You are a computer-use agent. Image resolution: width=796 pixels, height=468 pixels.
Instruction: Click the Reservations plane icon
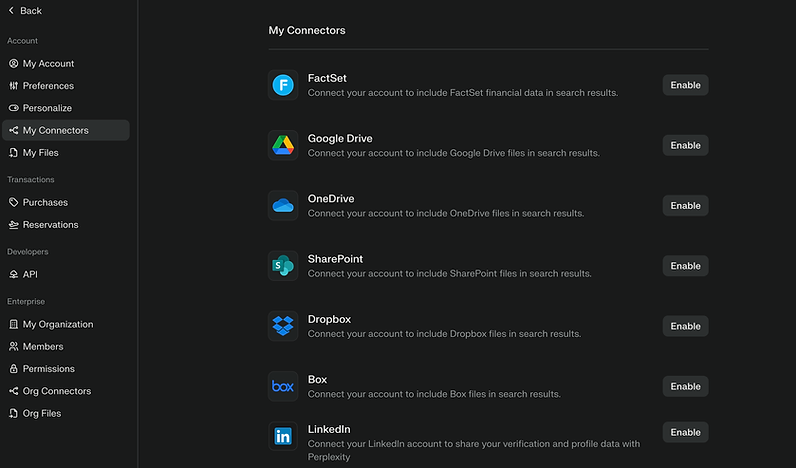(14, 225)
